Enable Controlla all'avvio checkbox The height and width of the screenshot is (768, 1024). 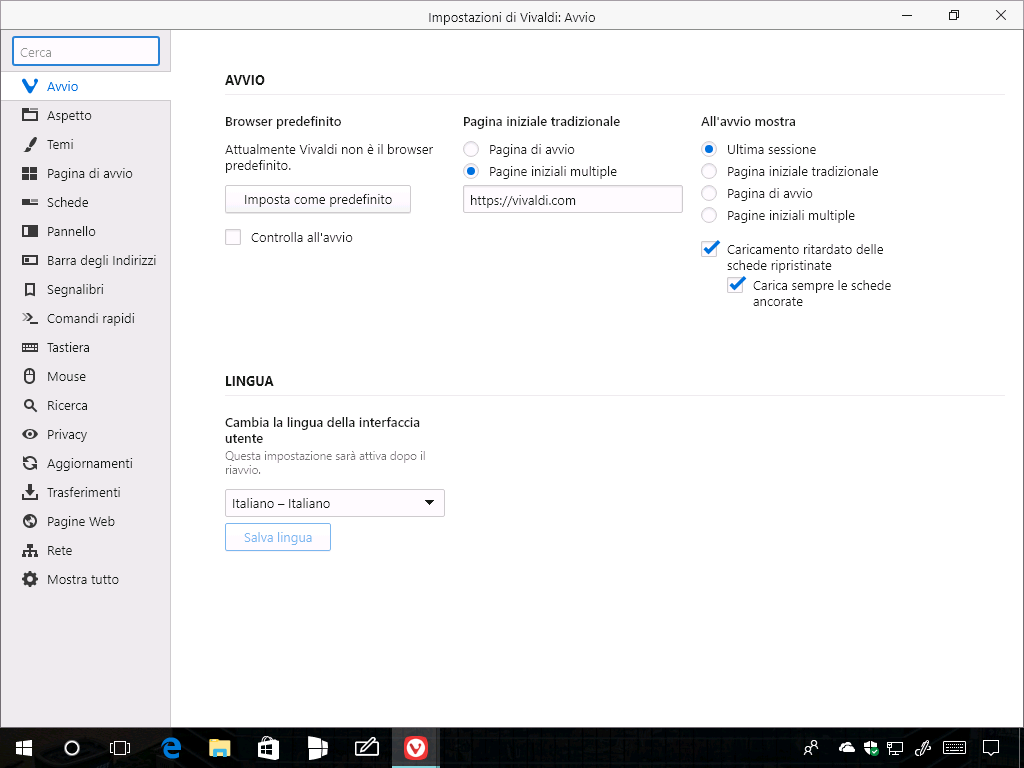233,237
